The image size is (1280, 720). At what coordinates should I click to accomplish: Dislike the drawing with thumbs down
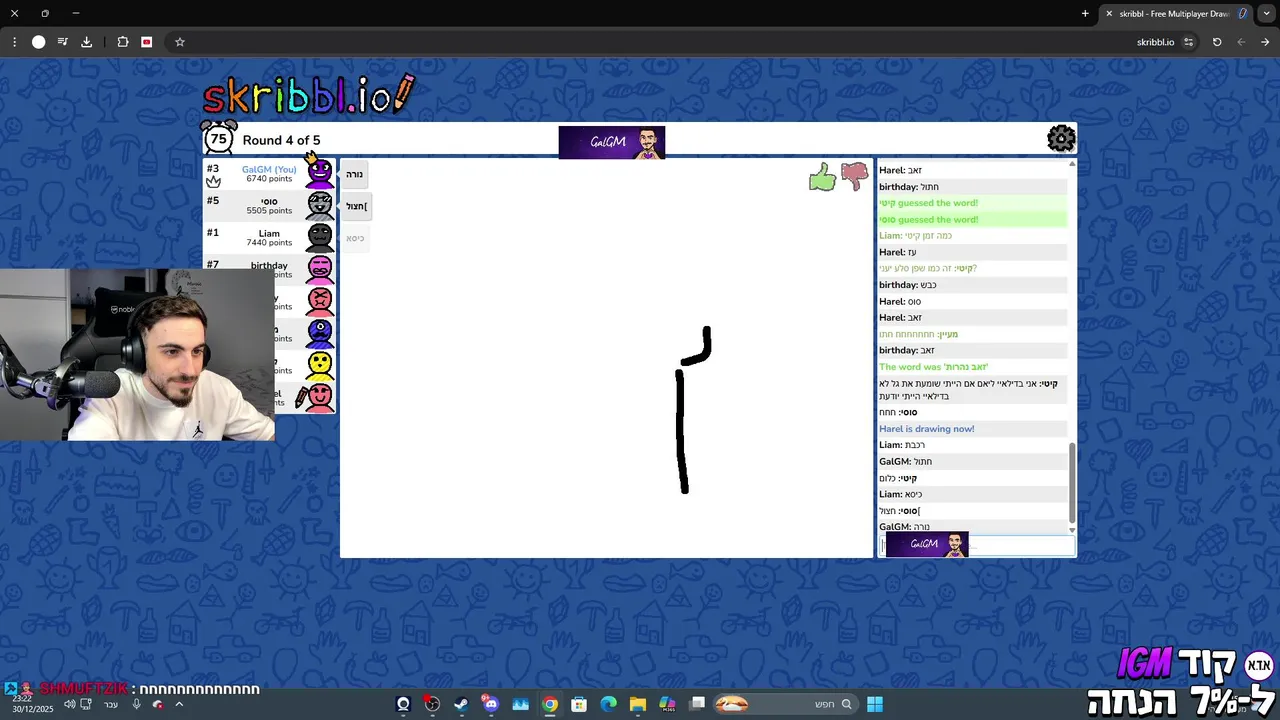pyautogui.click(x=854, y=177)
